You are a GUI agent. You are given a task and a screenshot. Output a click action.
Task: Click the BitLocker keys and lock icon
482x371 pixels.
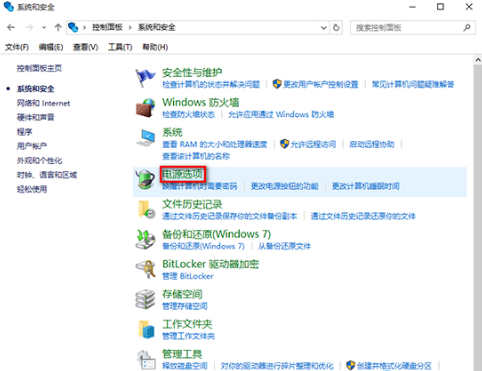pyautogui.click(x=146, y=269)
